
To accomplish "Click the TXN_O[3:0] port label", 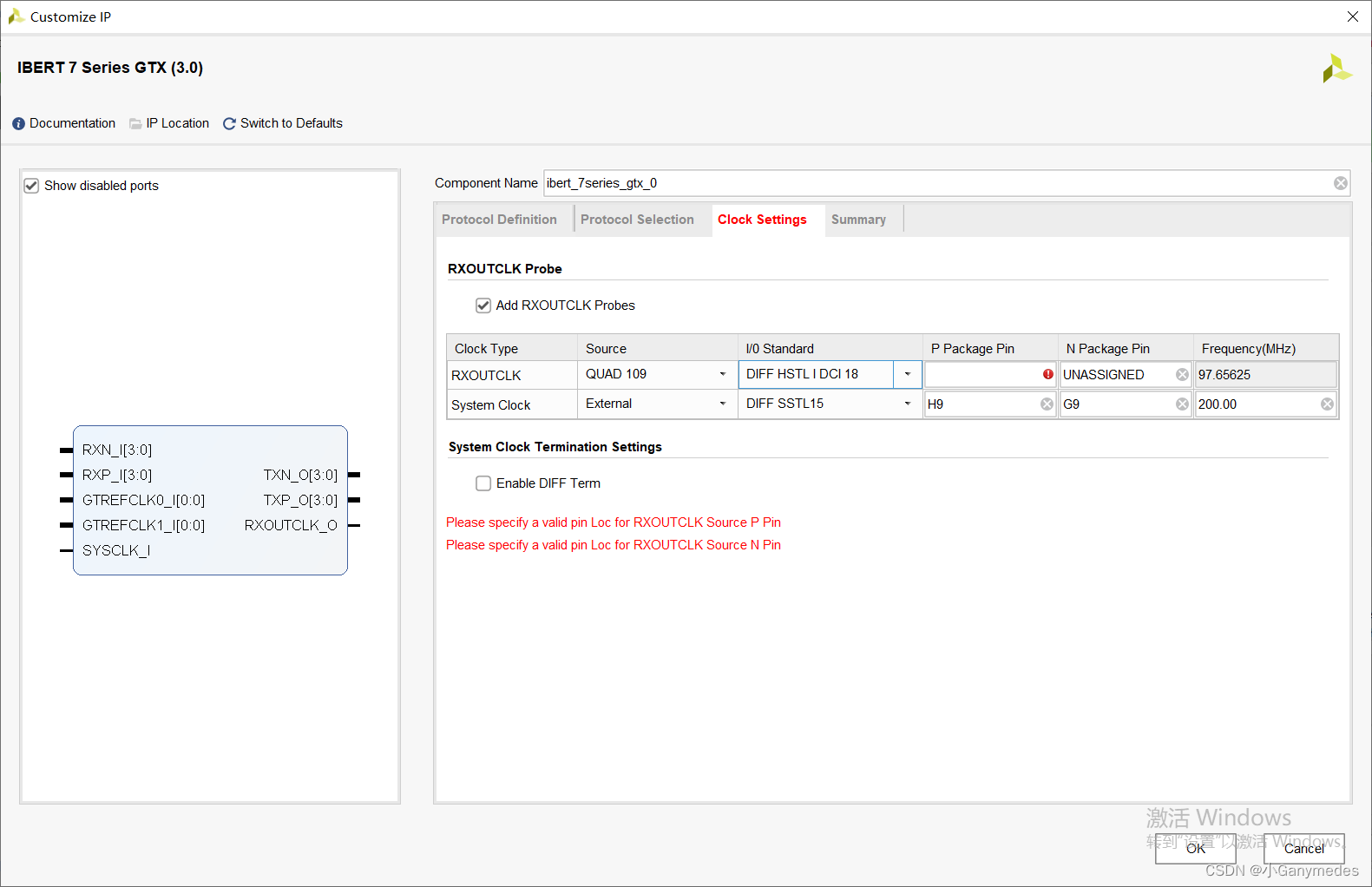I will 300,475.
